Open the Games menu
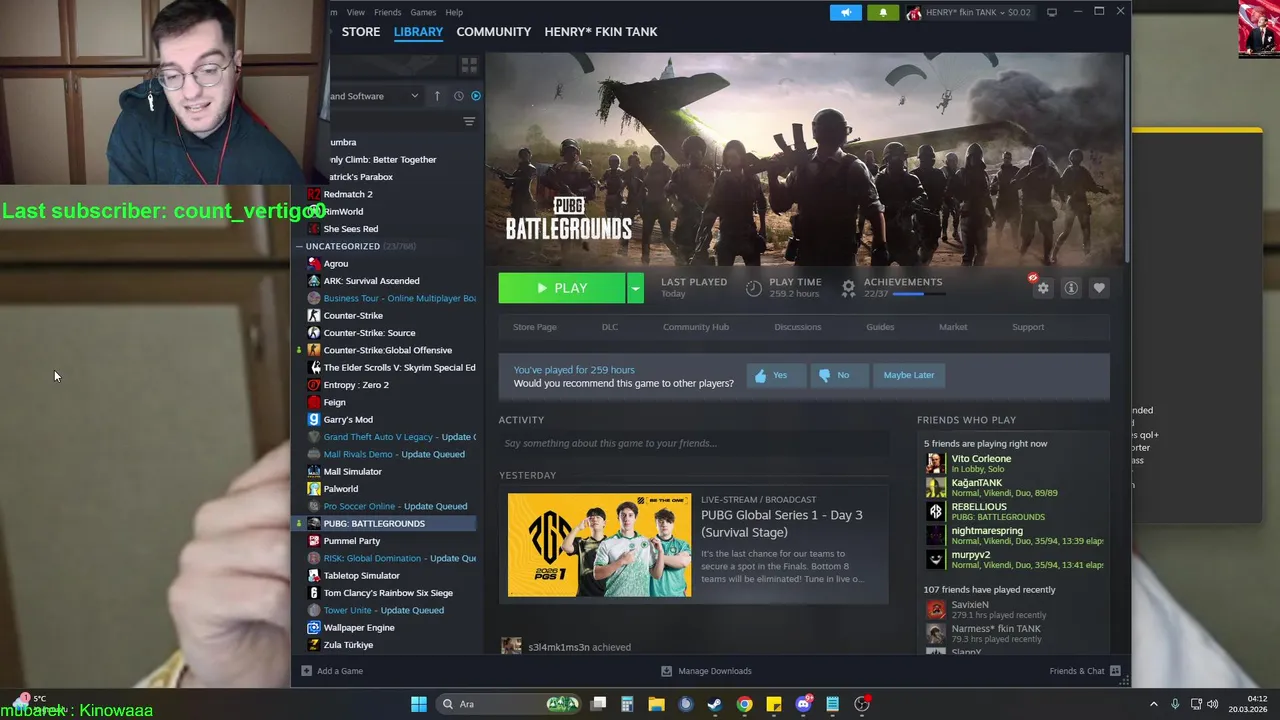 423,12
